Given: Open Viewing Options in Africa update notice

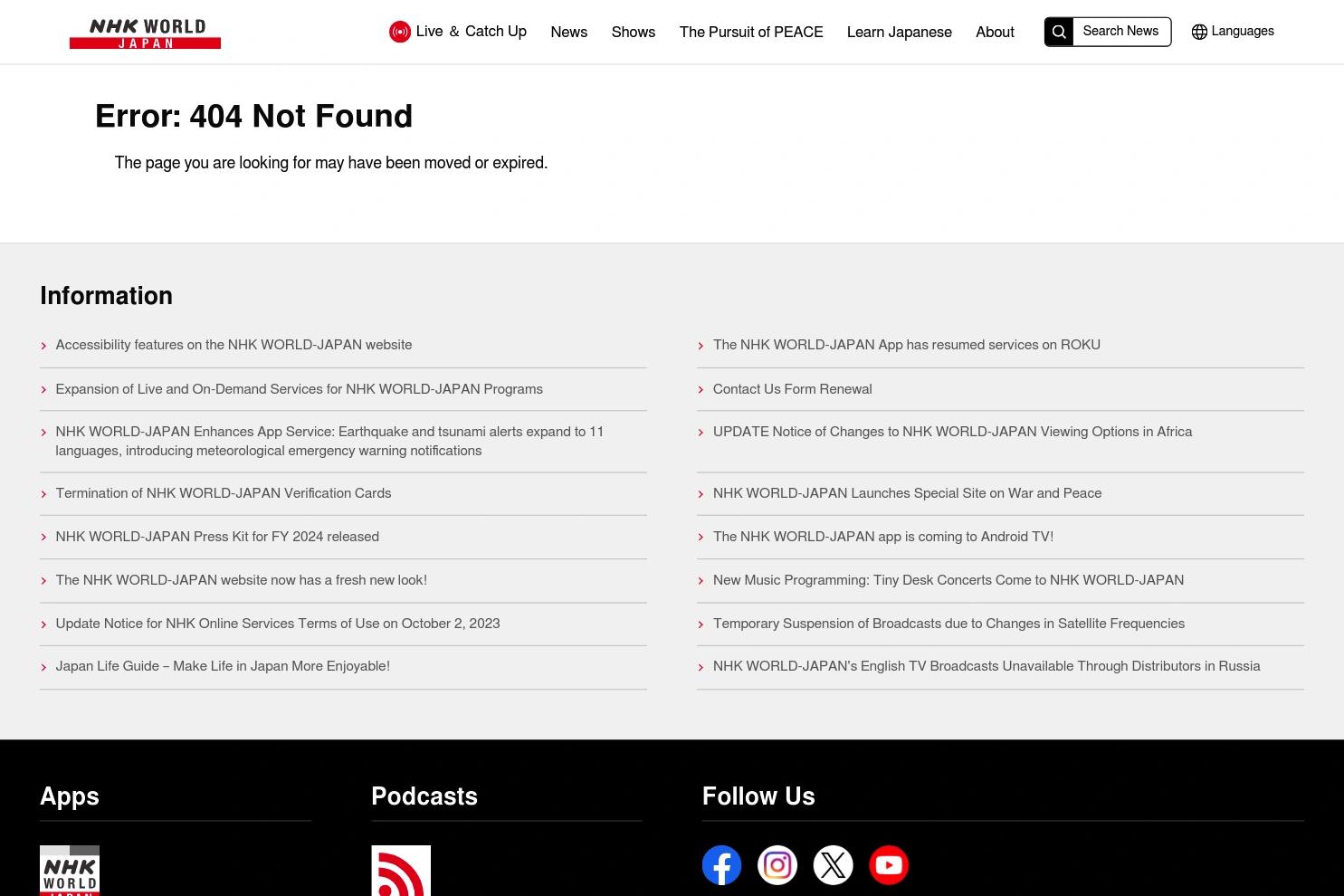Looking at the screenshot, I should pos(953,432).
